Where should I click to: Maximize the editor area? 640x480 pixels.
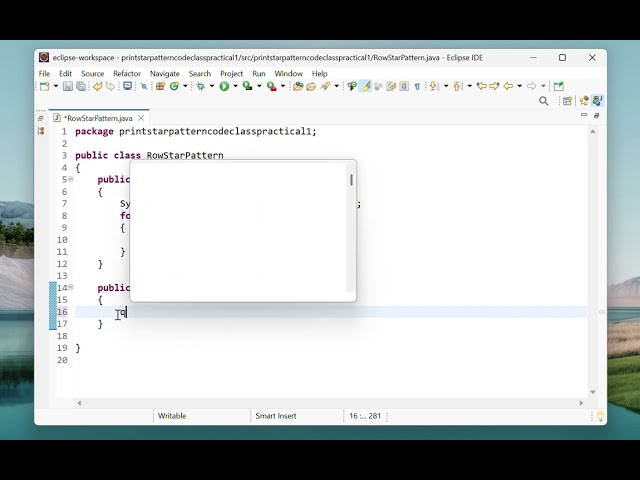pos(596,116)
